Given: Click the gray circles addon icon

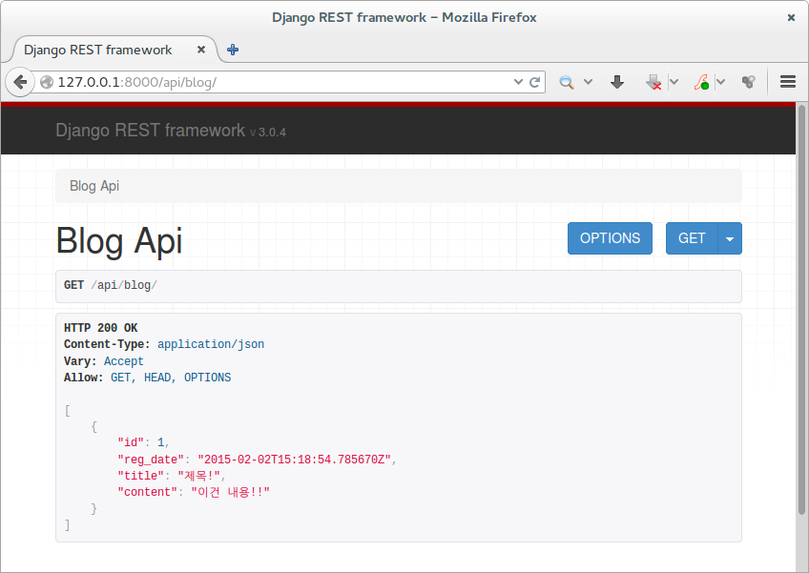Looking at the screenshot, I should pyautogui.click(x=748, y=82).
